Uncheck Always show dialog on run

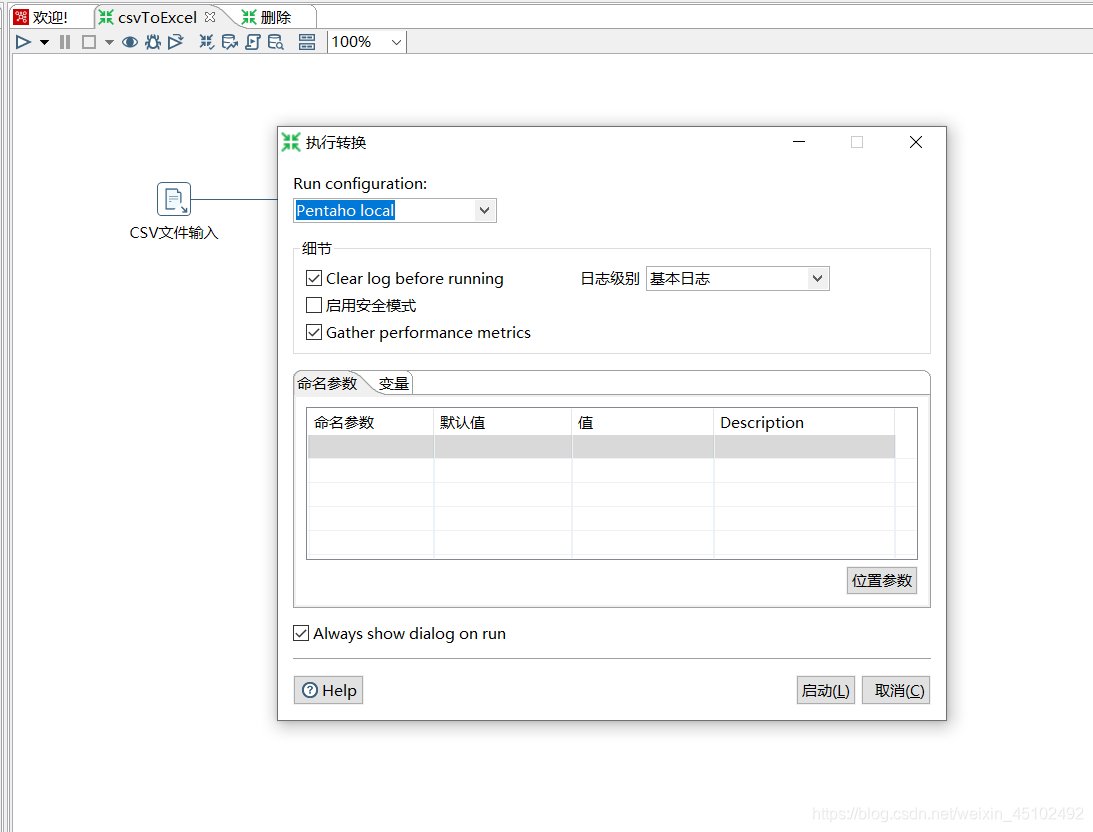coord(301,633)
